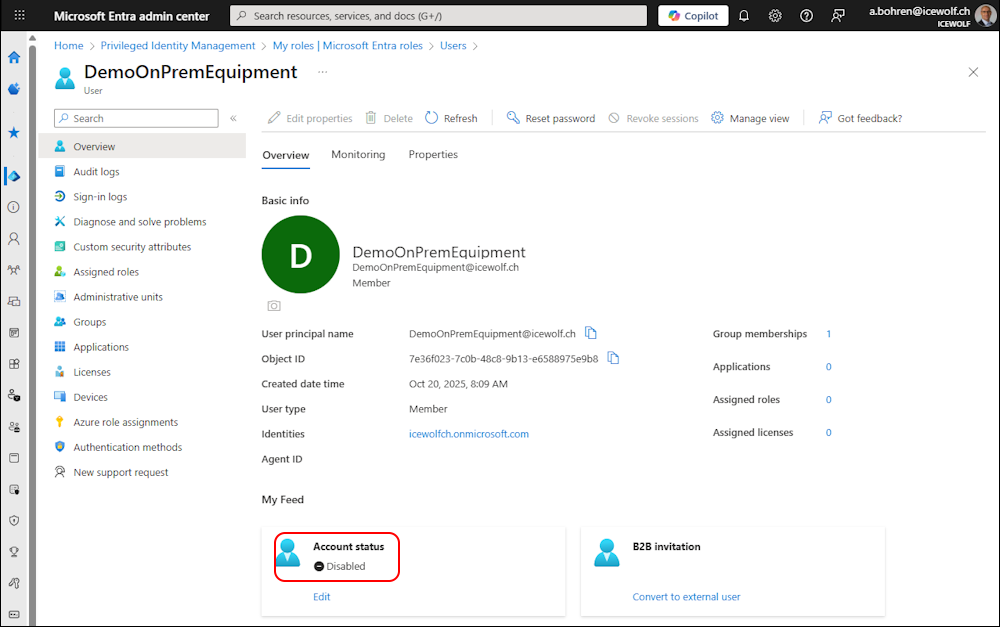Collapse the left menu with double chevron

coord(233,118)
